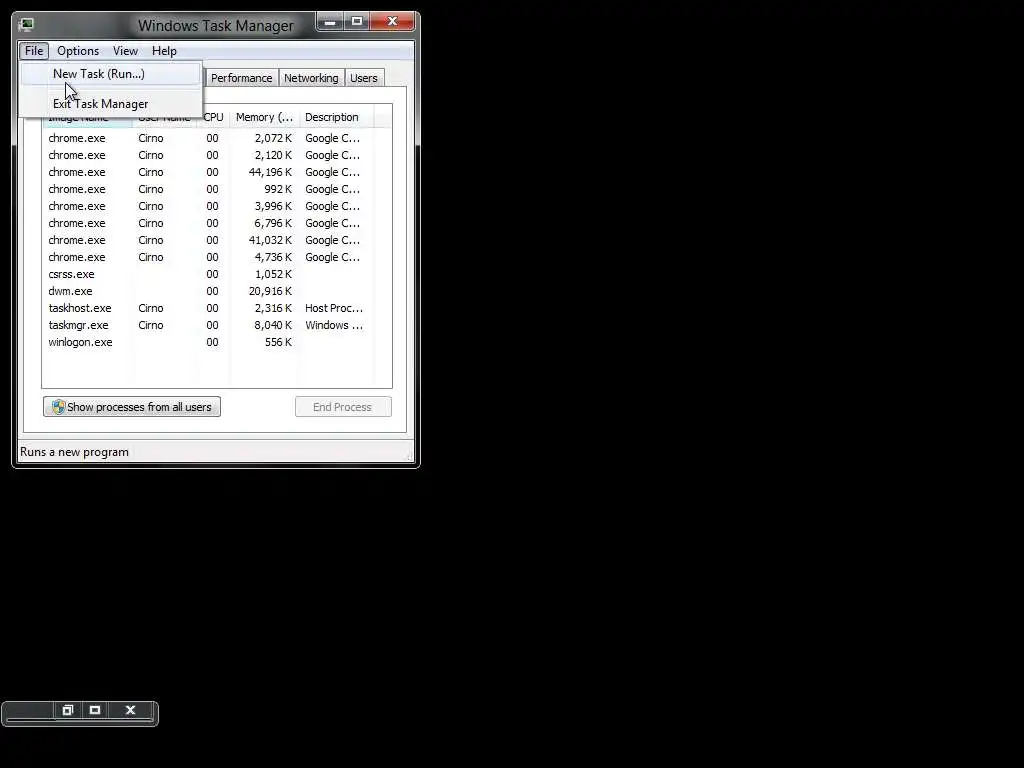Click the 8,040 K memory value
Image resolution: width=1024 pixels, height=768 pixels.
(x=273, y=325)
